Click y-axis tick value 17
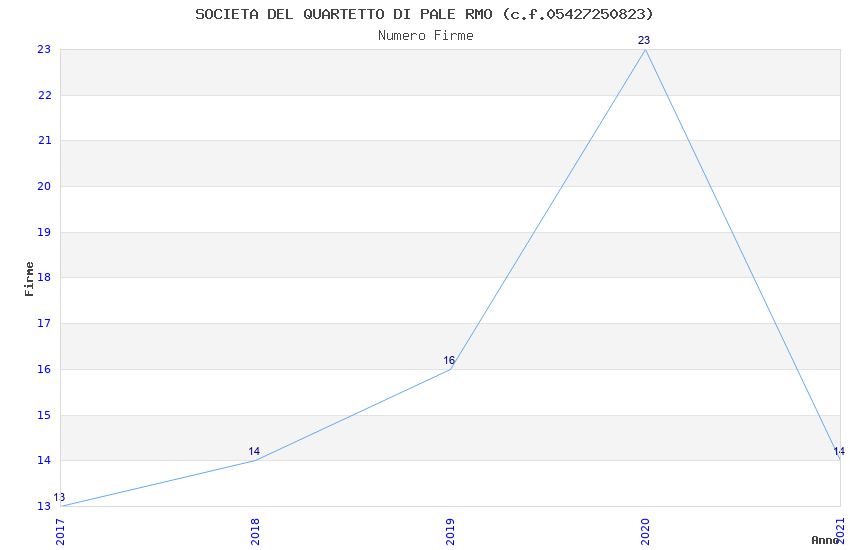Image resolution: width=850 pixels, height=550 pixels. click(44, 323)
